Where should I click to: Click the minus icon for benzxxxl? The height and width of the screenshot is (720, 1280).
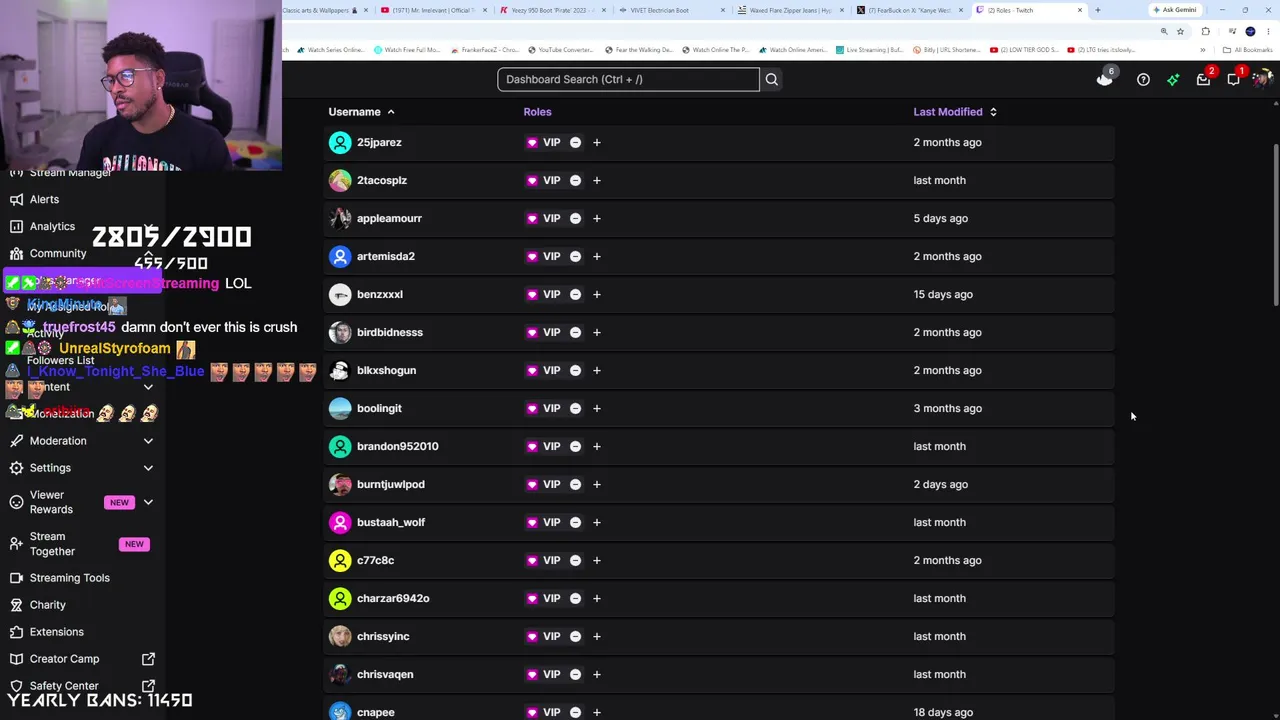pyautogui.click(x=575, y=294)
